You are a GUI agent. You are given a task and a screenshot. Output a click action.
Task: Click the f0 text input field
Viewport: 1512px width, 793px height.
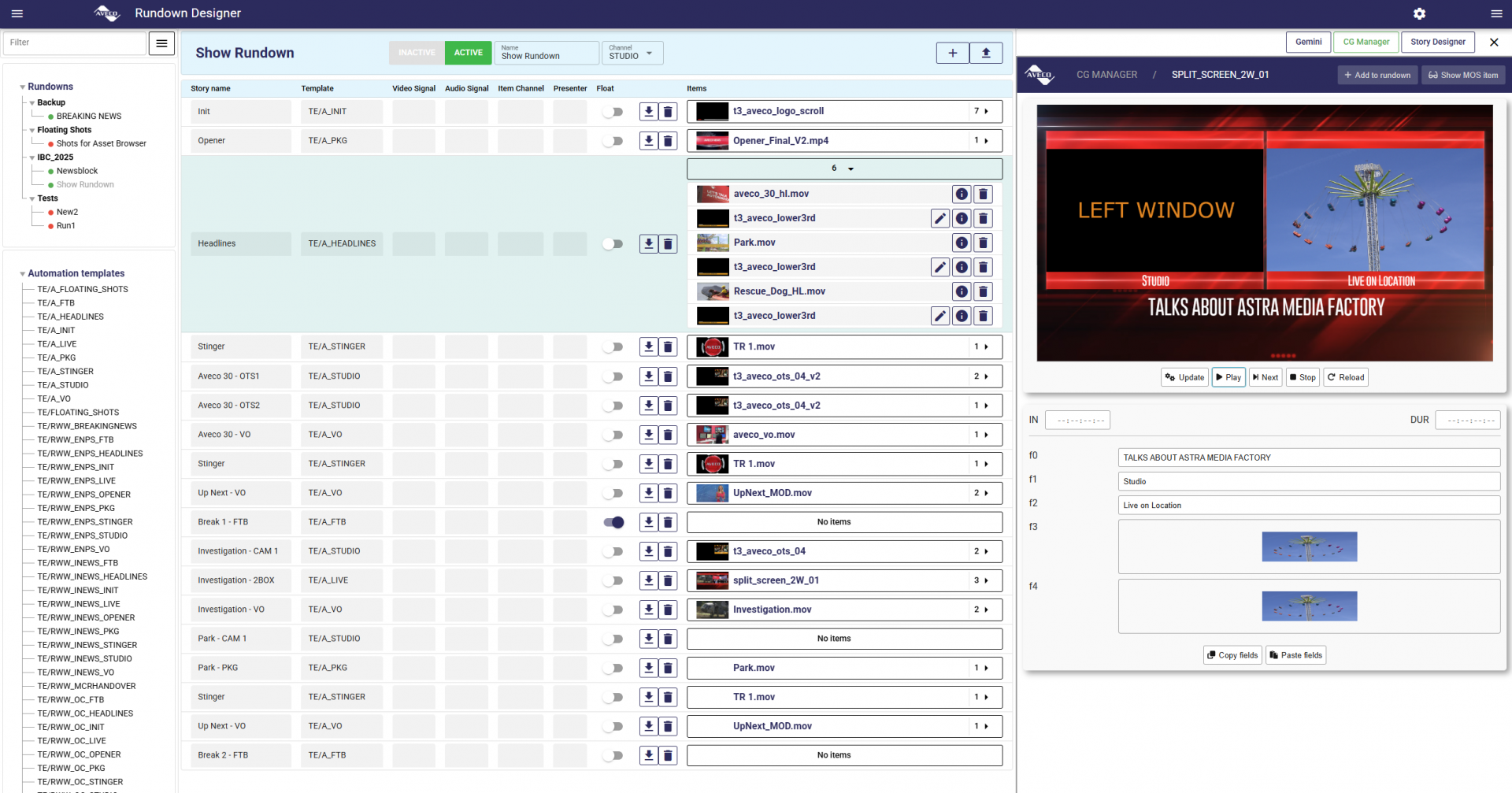pos(1308,458)
